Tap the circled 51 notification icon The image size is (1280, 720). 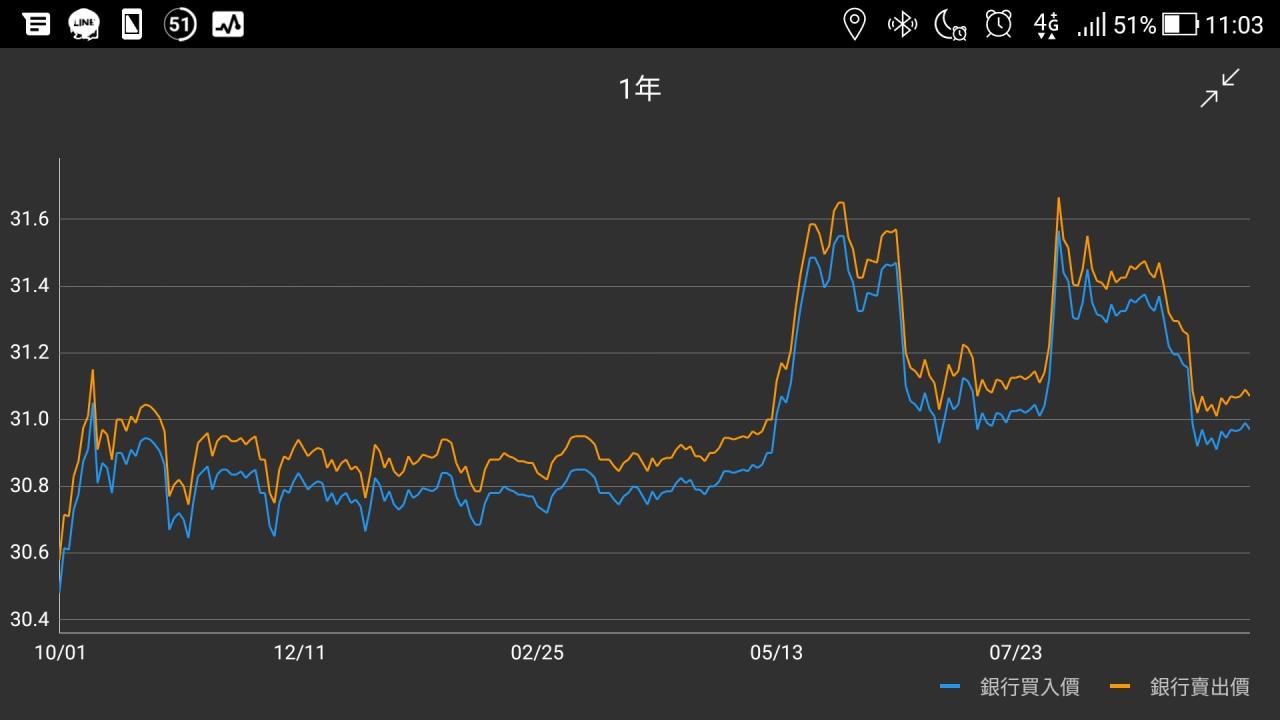click(x=180, y=24)
